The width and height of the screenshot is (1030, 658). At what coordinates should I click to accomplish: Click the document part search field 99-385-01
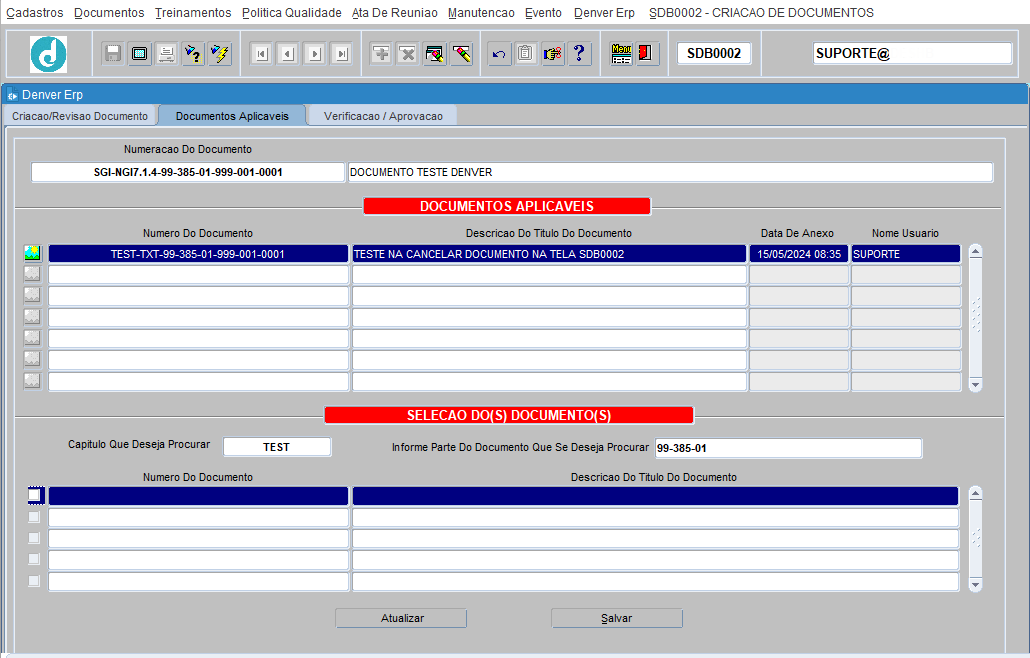click(789, 448)
